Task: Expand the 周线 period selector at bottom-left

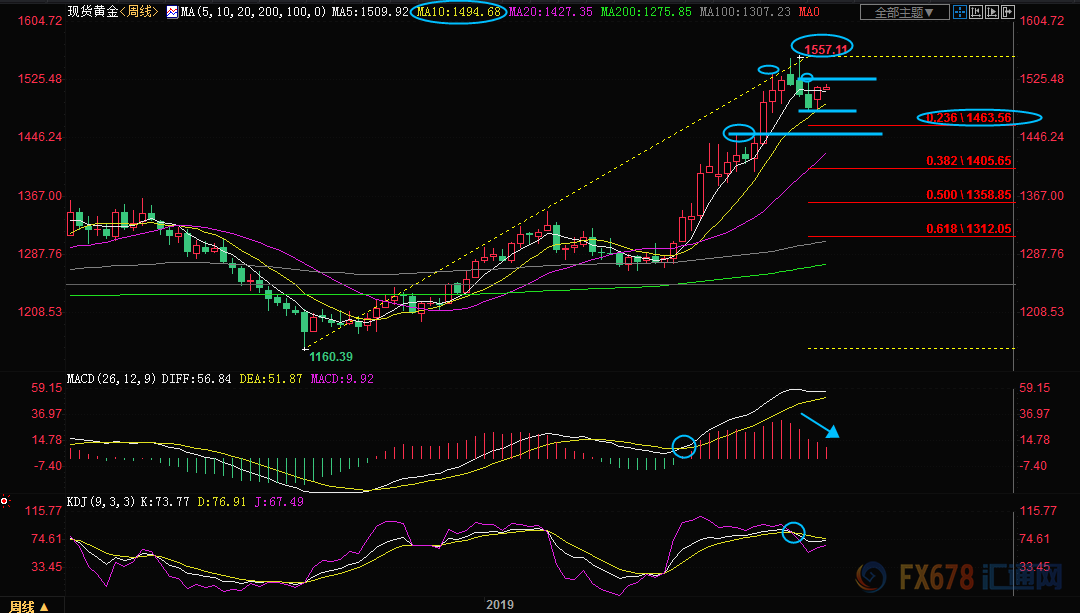Action: pyautogui.click(x=46, y=606)
